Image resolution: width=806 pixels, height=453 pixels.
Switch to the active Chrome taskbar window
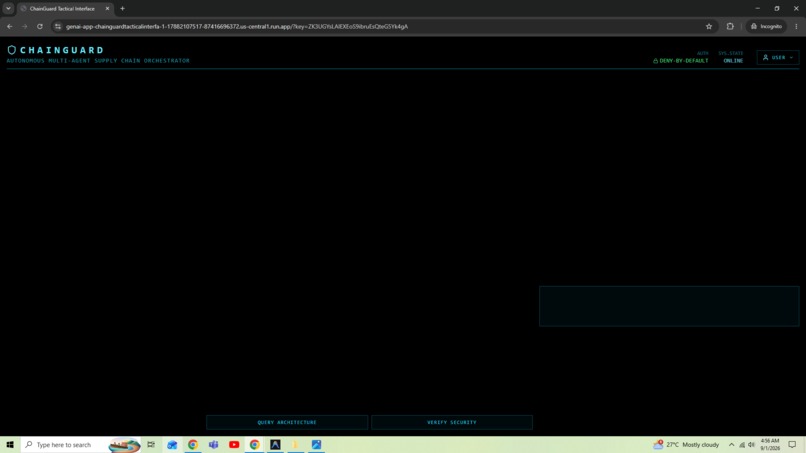(254, 445)
